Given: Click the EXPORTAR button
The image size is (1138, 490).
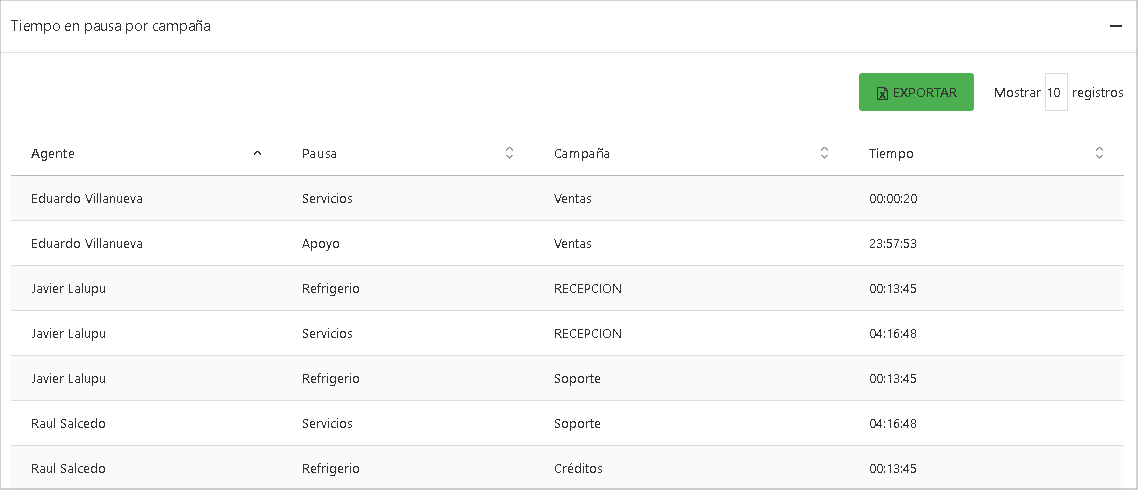Looking at the screenshot, I should point(916,92).
